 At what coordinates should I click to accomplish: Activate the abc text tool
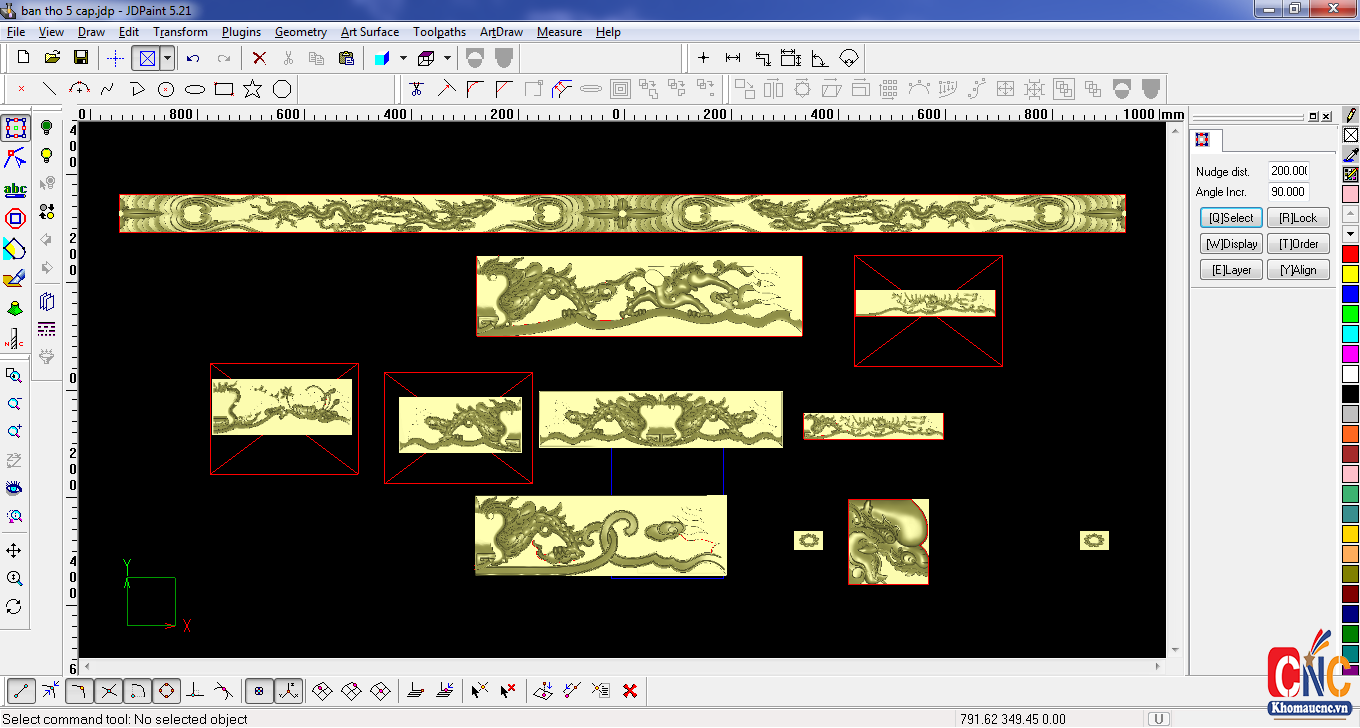[x=15, y=189]
